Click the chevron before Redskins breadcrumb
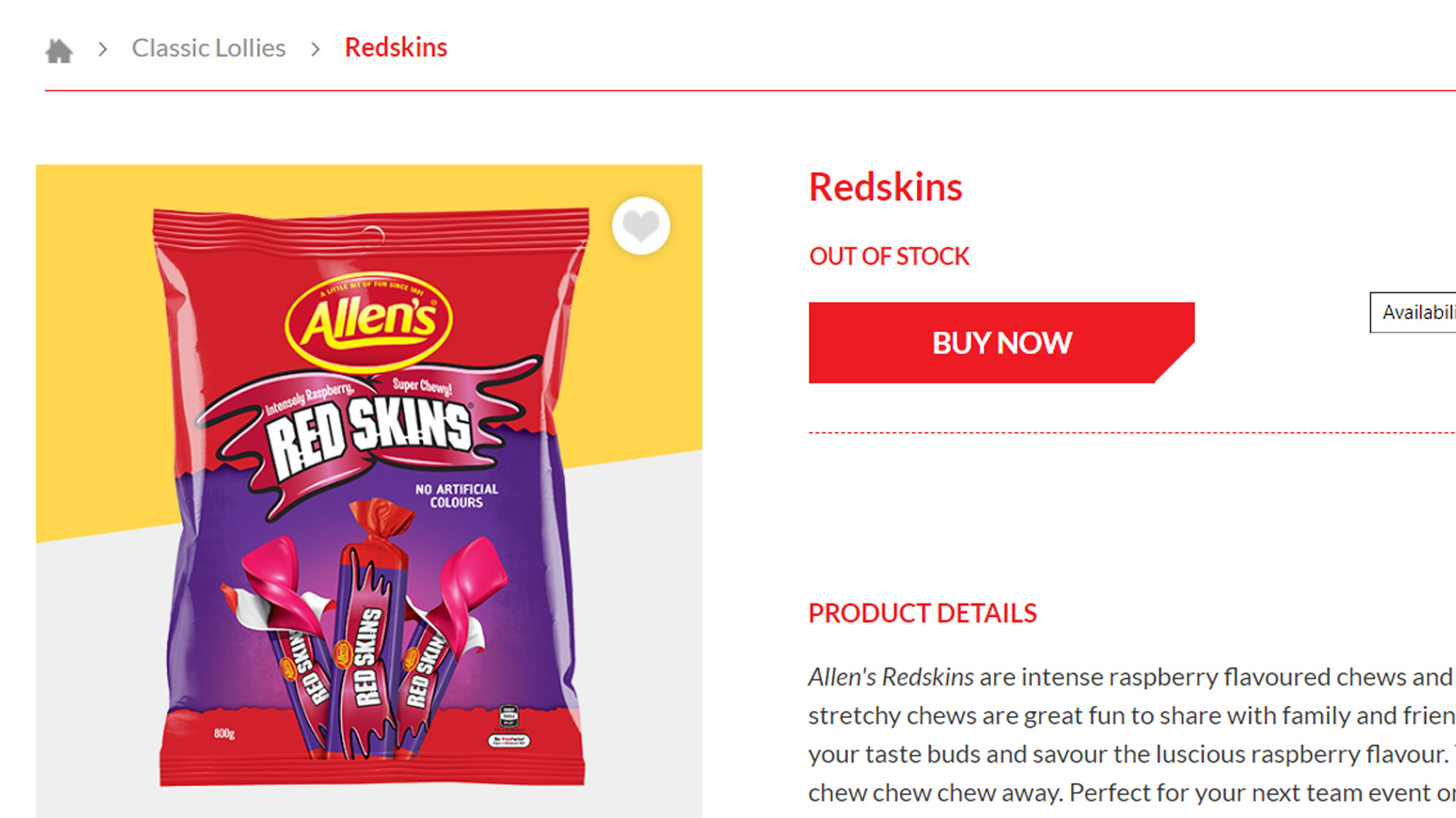 315,49
